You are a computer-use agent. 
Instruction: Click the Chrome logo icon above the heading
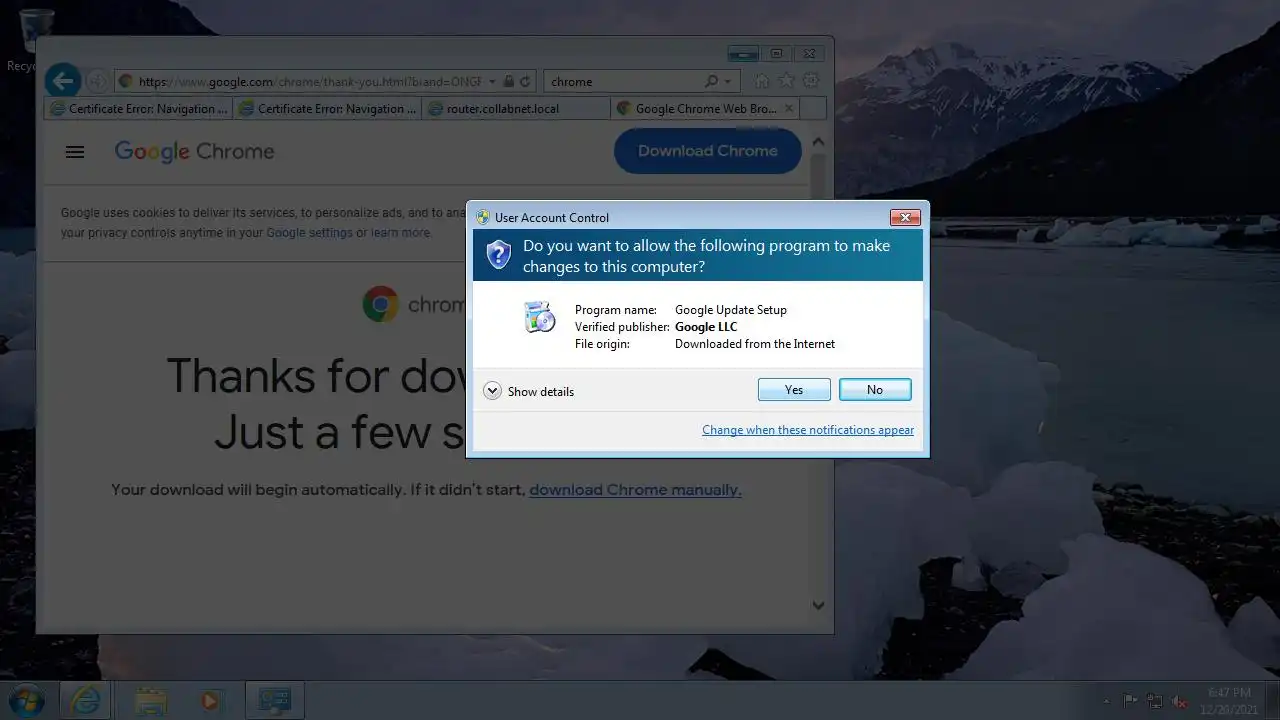tap(380, 304)
